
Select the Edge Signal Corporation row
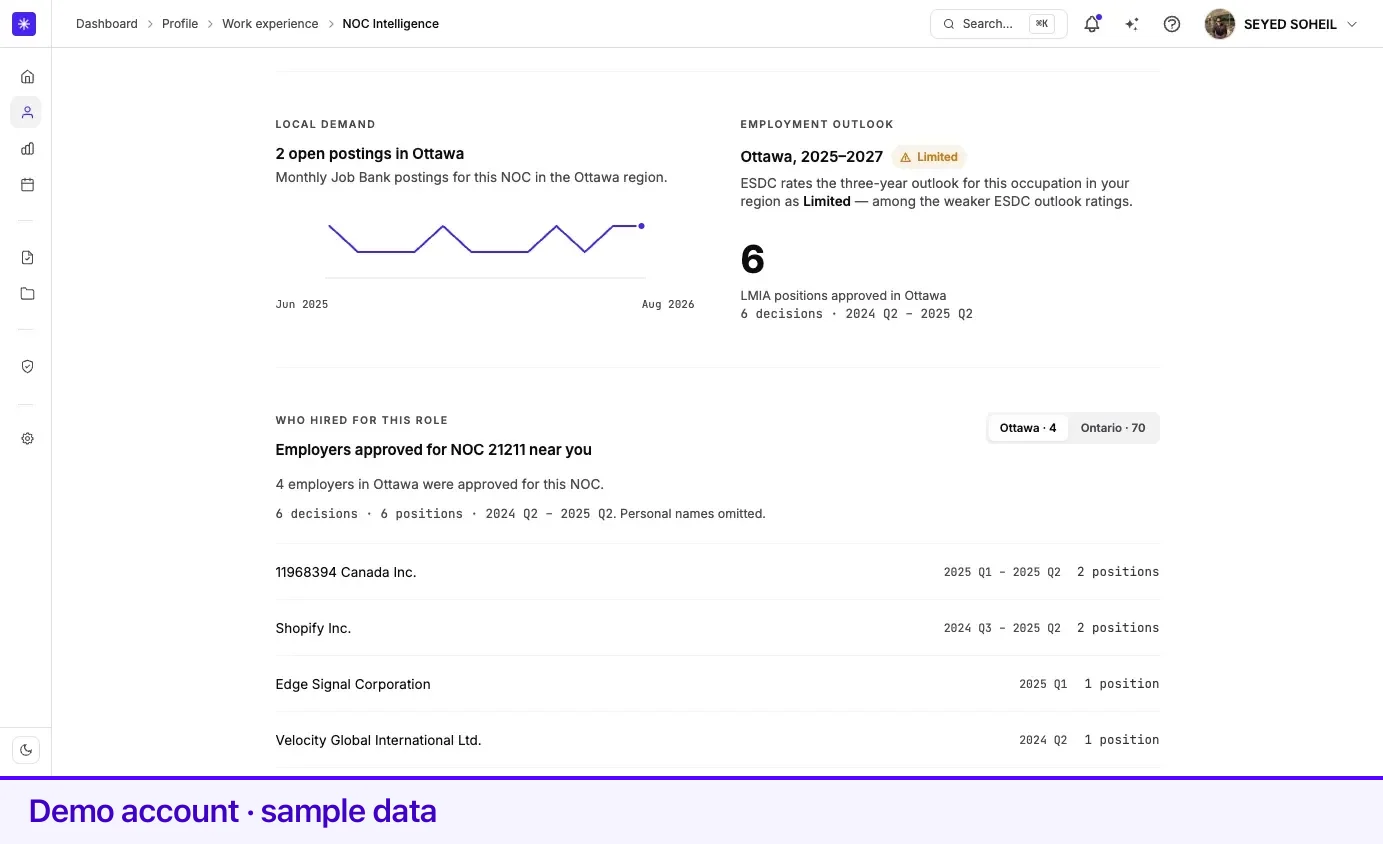tap(717, 684)
